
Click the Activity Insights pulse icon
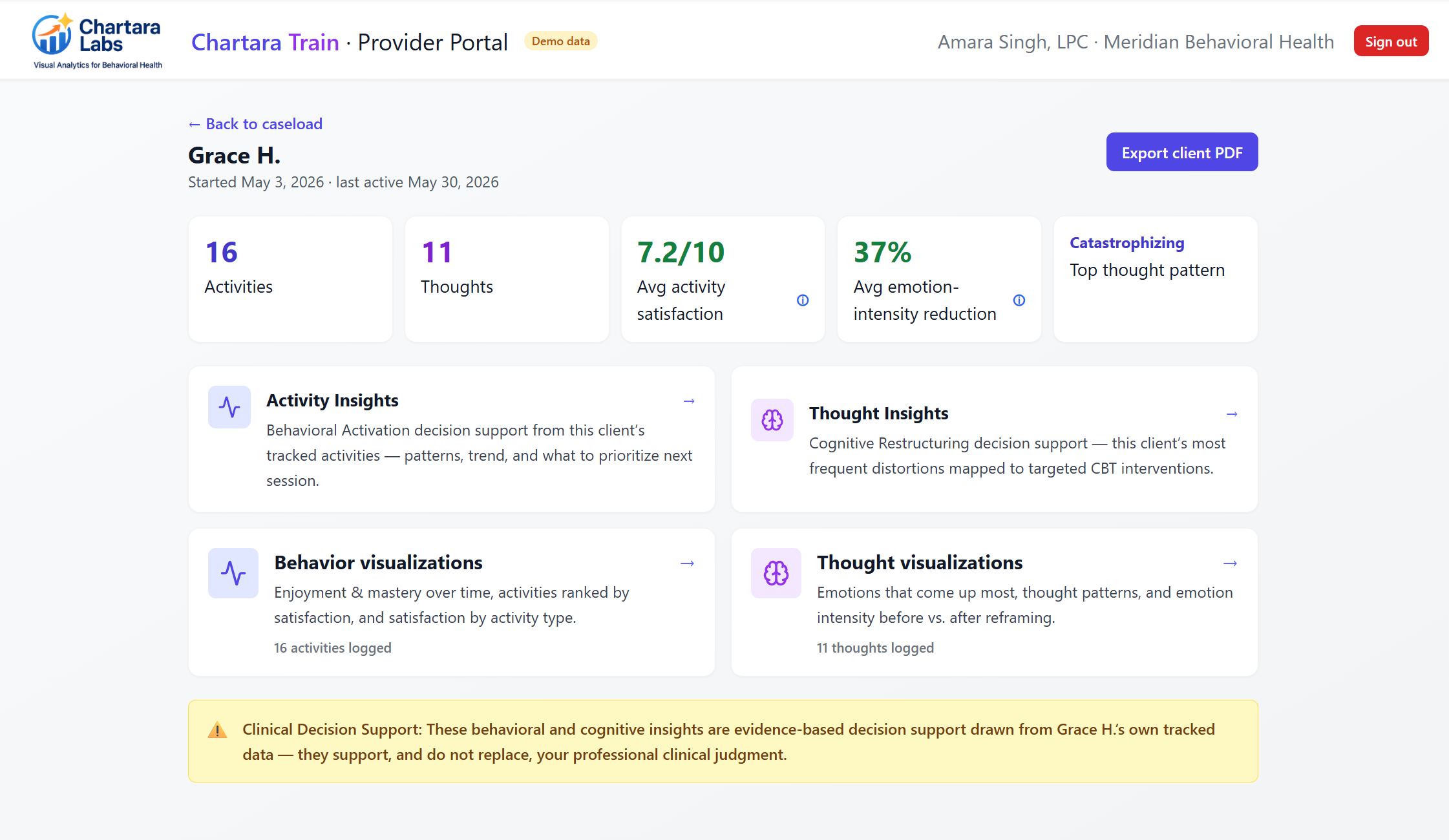click(x=229, y=407)
